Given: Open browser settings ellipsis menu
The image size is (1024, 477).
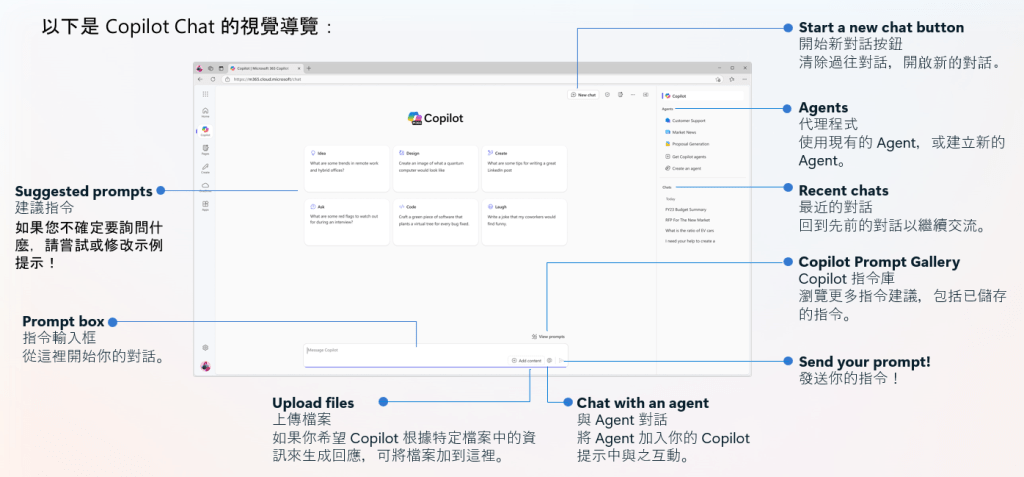Looking at the screenshot, I should 743,79.
